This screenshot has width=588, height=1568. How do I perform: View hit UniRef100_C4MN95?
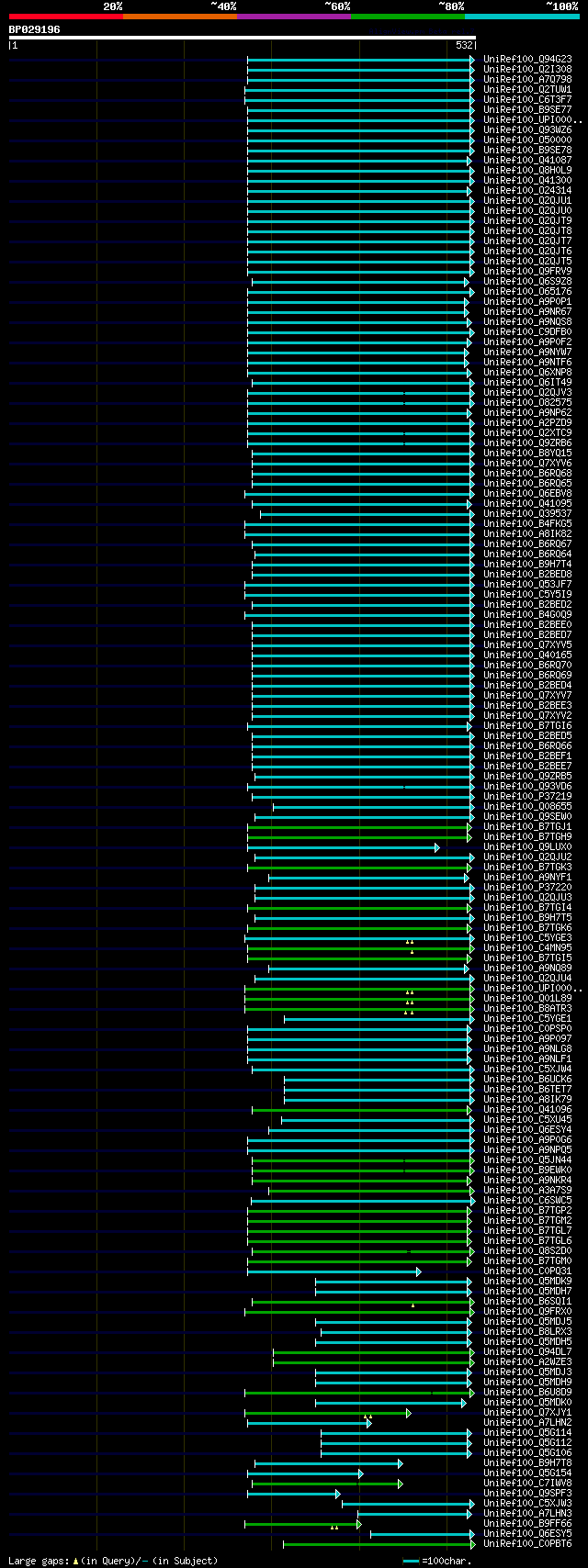point(527,947)
